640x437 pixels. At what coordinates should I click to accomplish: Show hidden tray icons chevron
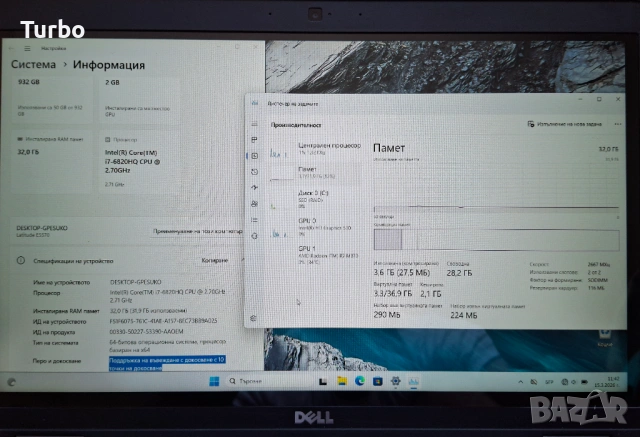tap(520, 382)
